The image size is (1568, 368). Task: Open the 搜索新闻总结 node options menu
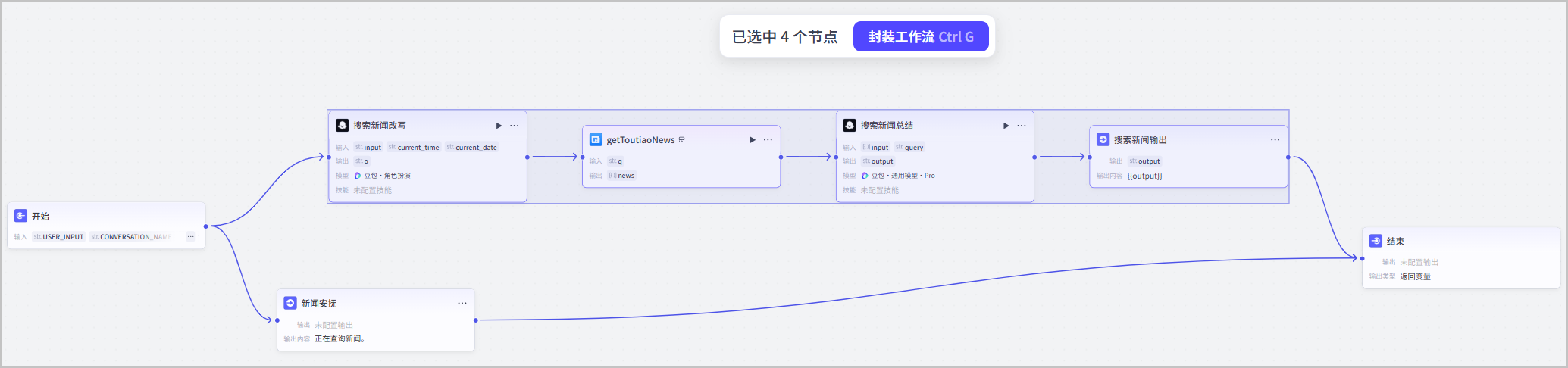tap(1022, 126)
